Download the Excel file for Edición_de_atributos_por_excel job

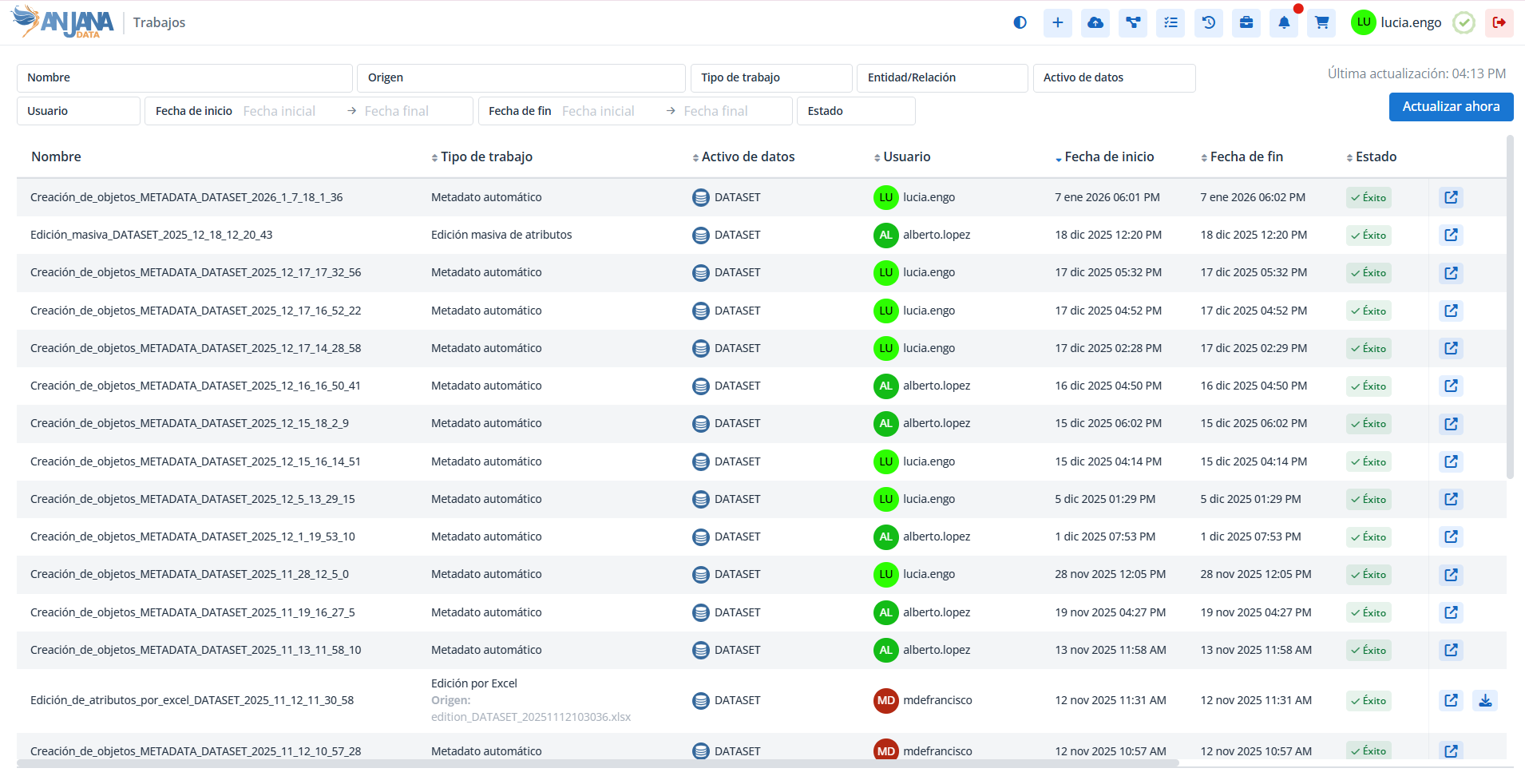1484,700
